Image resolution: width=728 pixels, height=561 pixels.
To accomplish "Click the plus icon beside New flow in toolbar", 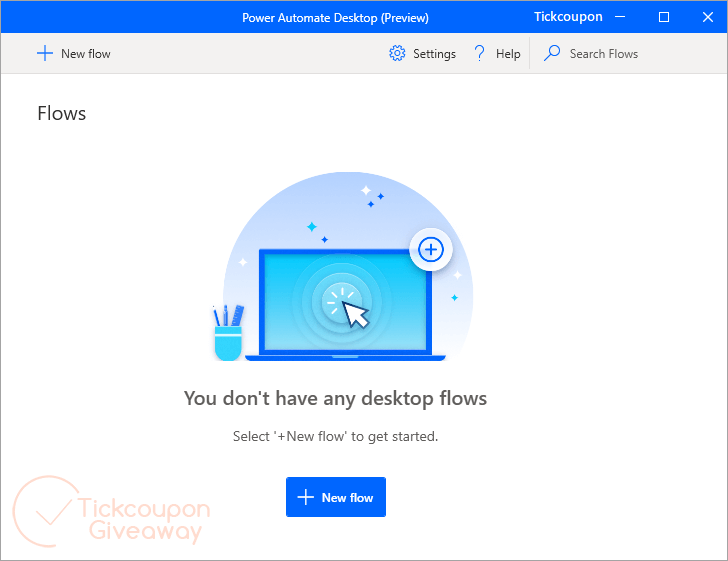I will click(45, 53).
